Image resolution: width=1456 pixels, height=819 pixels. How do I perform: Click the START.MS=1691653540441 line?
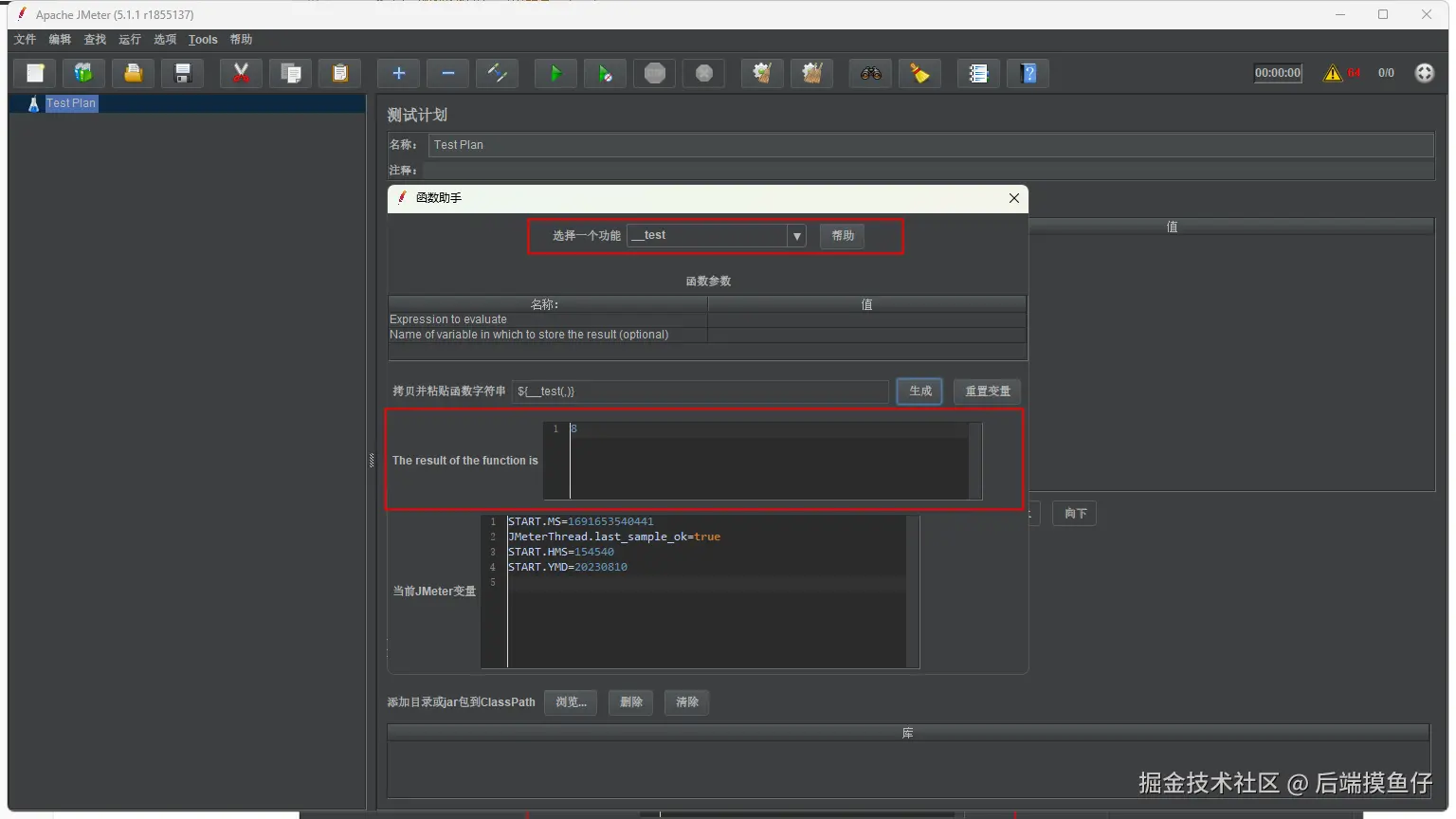point(580,521)
